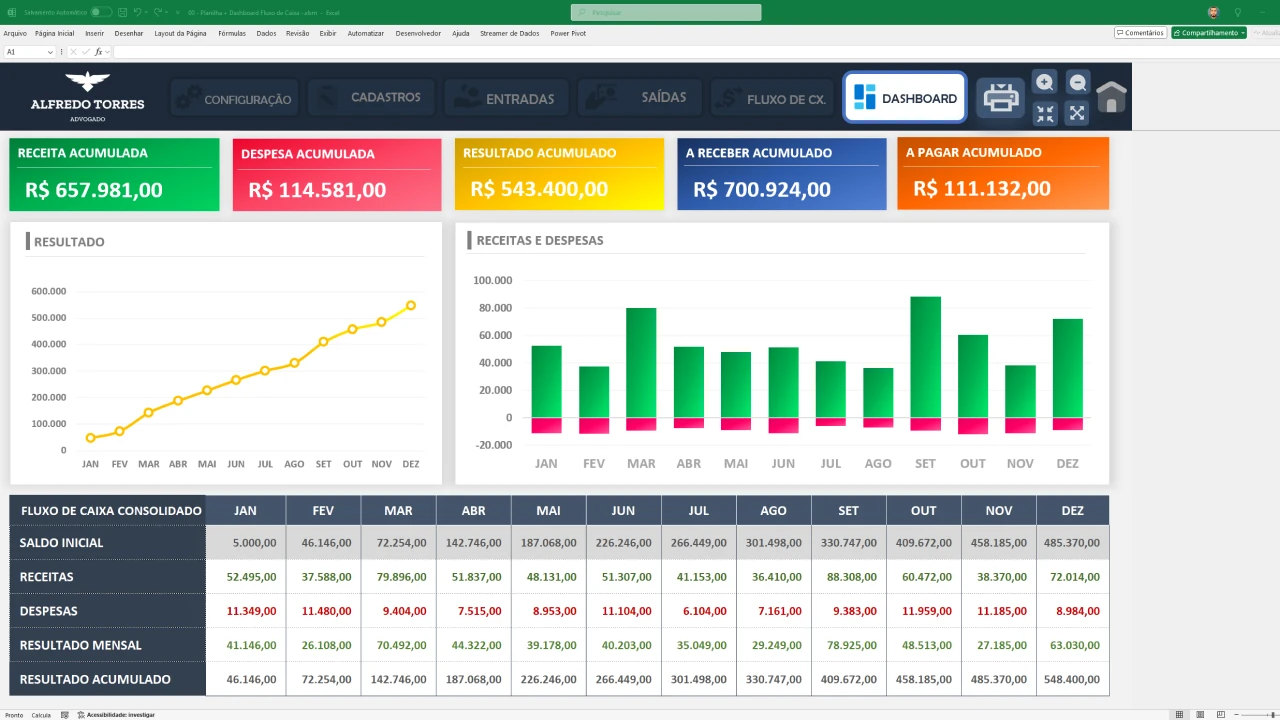Go to home via the house icon
This screenshot has height=720, width=1280.
tap(1111, 98)
